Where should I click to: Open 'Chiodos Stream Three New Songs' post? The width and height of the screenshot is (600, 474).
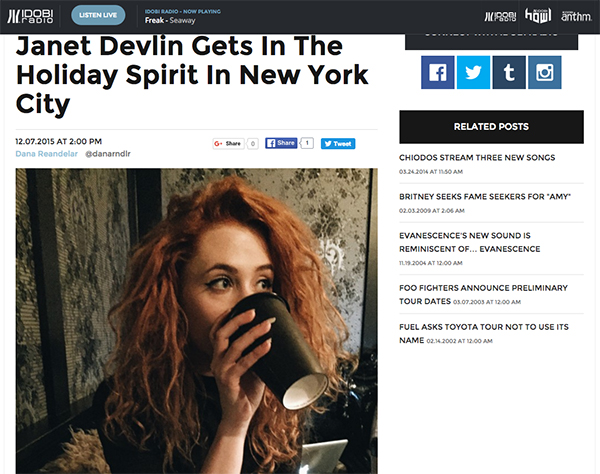[x=477, y=158]
